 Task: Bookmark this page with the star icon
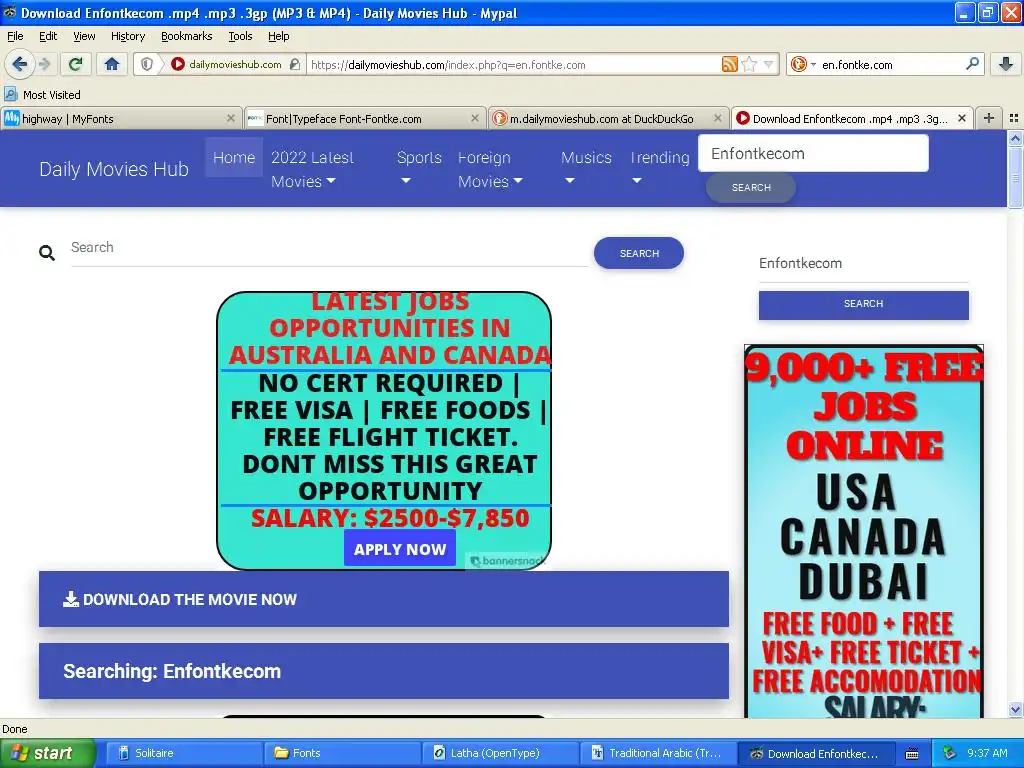(x=750, y=64)
